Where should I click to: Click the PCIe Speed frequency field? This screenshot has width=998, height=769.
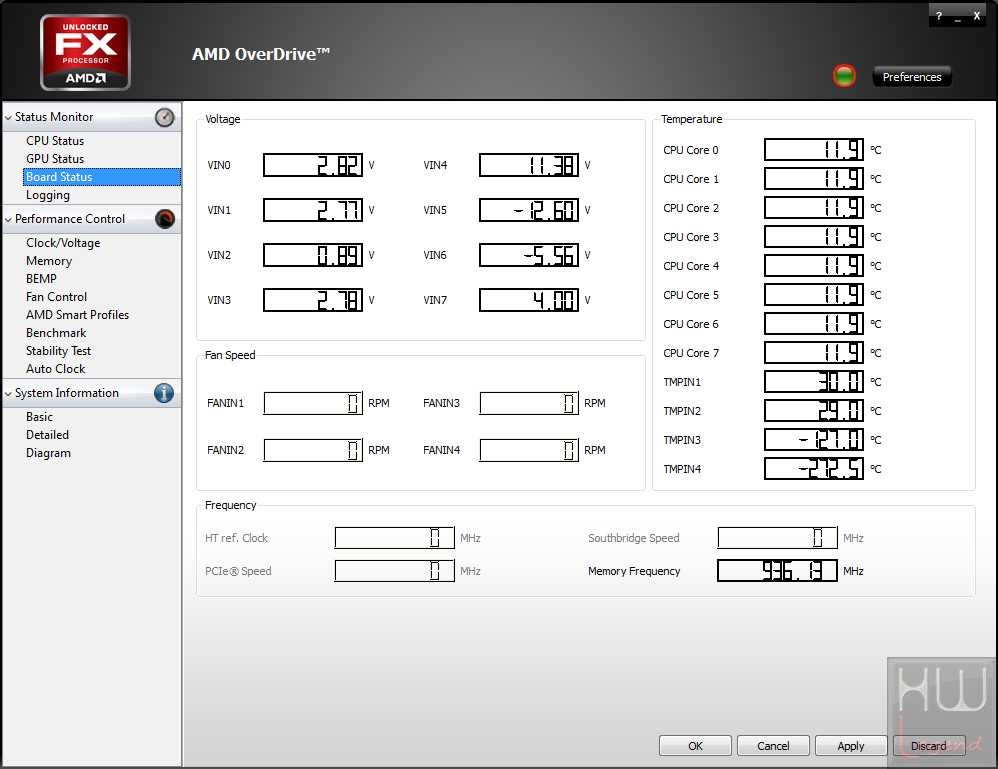coord(395,571)
